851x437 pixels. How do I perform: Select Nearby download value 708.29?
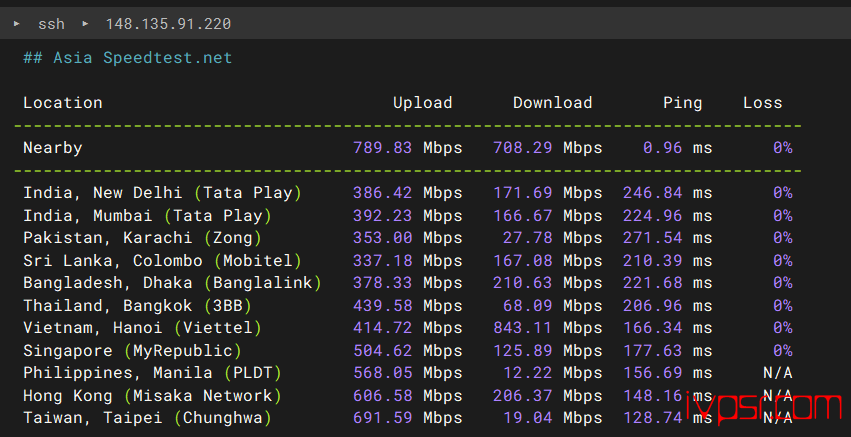pyautogui.click(x=523, y=148)
